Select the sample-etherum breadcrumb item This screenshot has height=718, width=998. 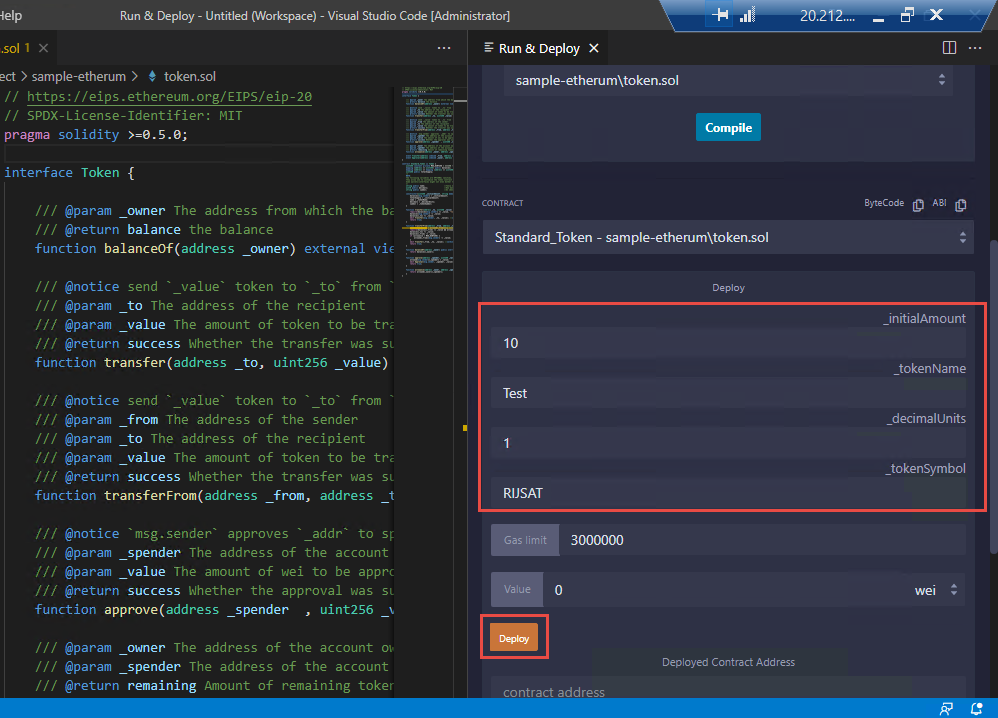(x=79, y=76)
